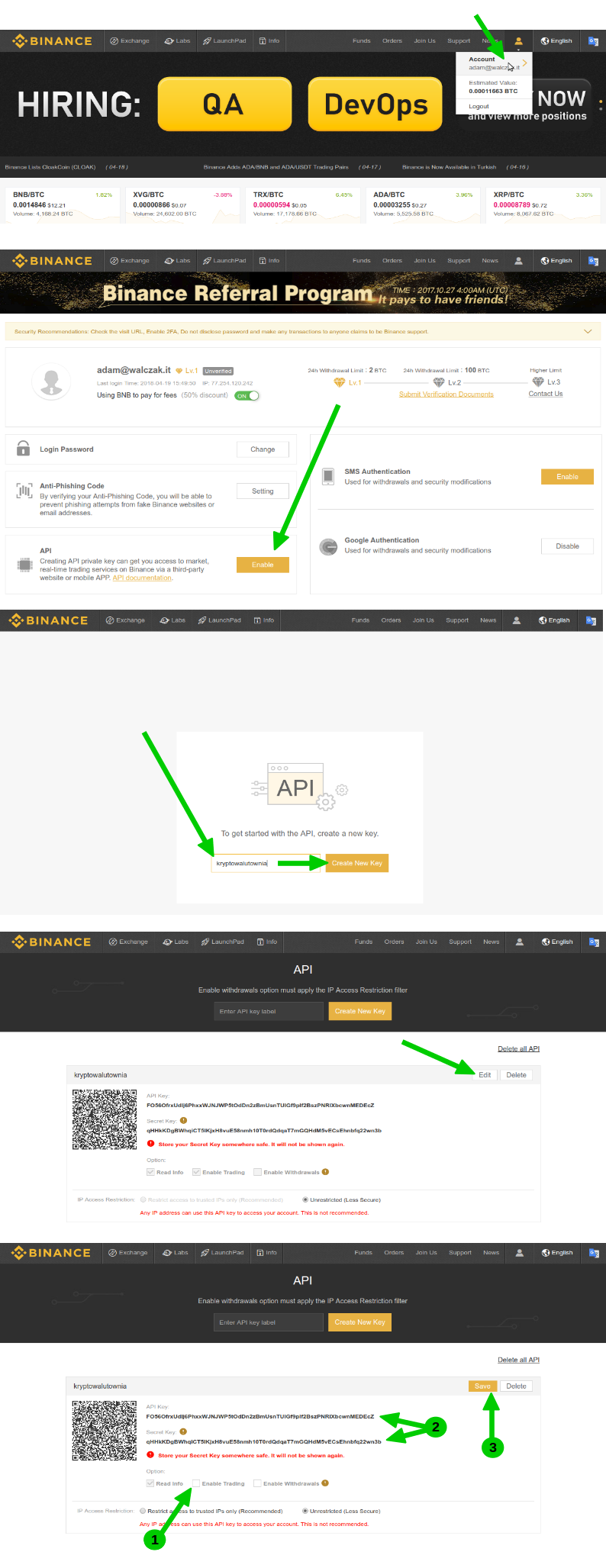The image size is (606, 1568).
Task: Toggle Enable Trading in the Edit button panel
Action: 196,1172
